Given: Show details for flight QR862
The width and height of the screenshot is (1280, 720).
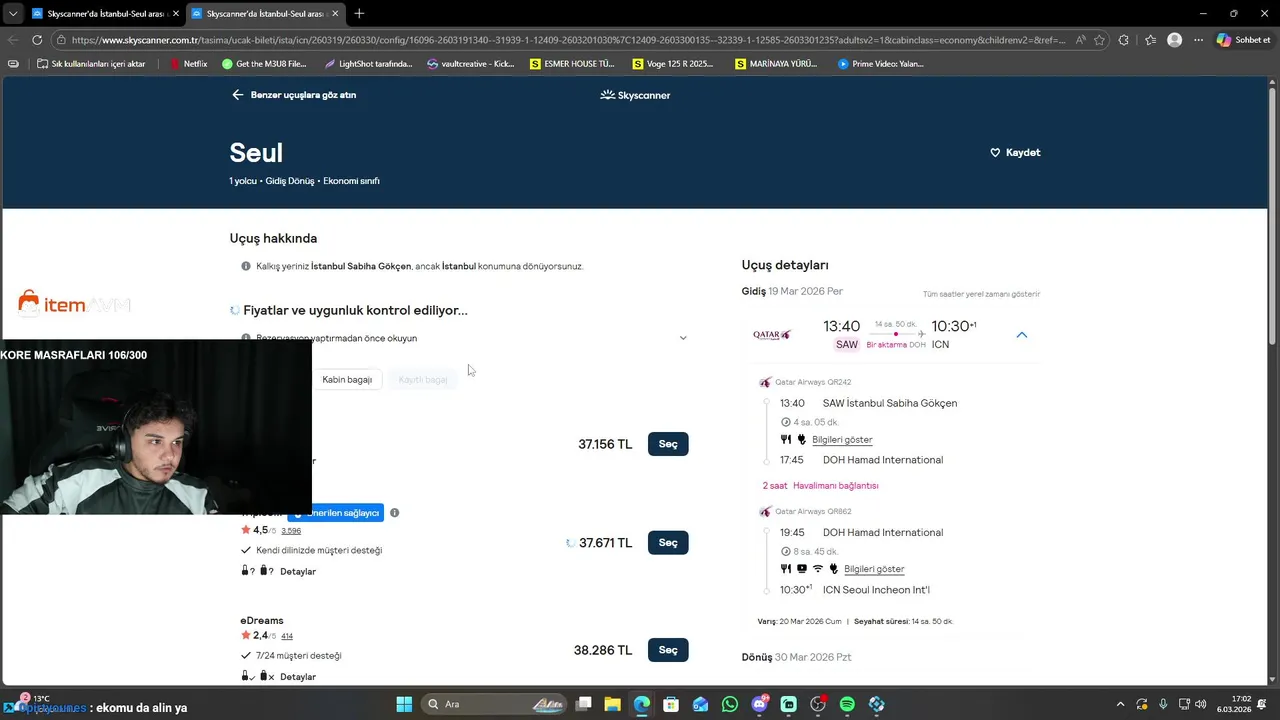Looking at the screenshot, I should point(874,569).
